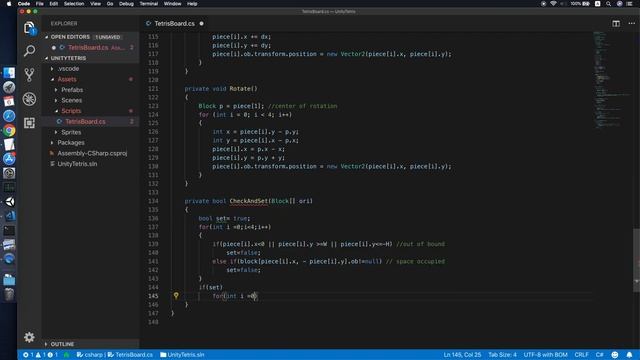Change language mode C# in status bar
The width and height of the screenshot is (640, 360).
600,355
